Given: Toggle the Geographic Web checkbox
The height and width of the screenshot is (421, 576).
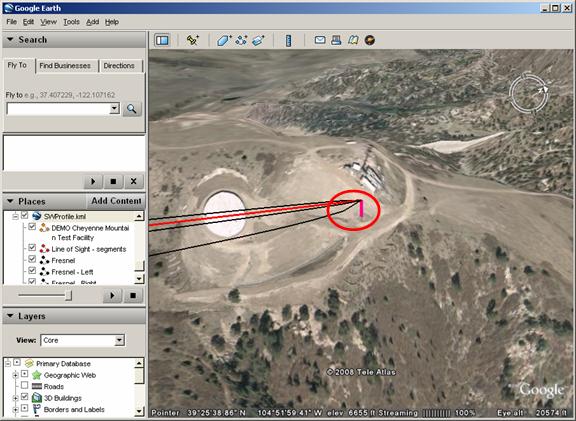Looking at the screenshot, I should point(24,374).
